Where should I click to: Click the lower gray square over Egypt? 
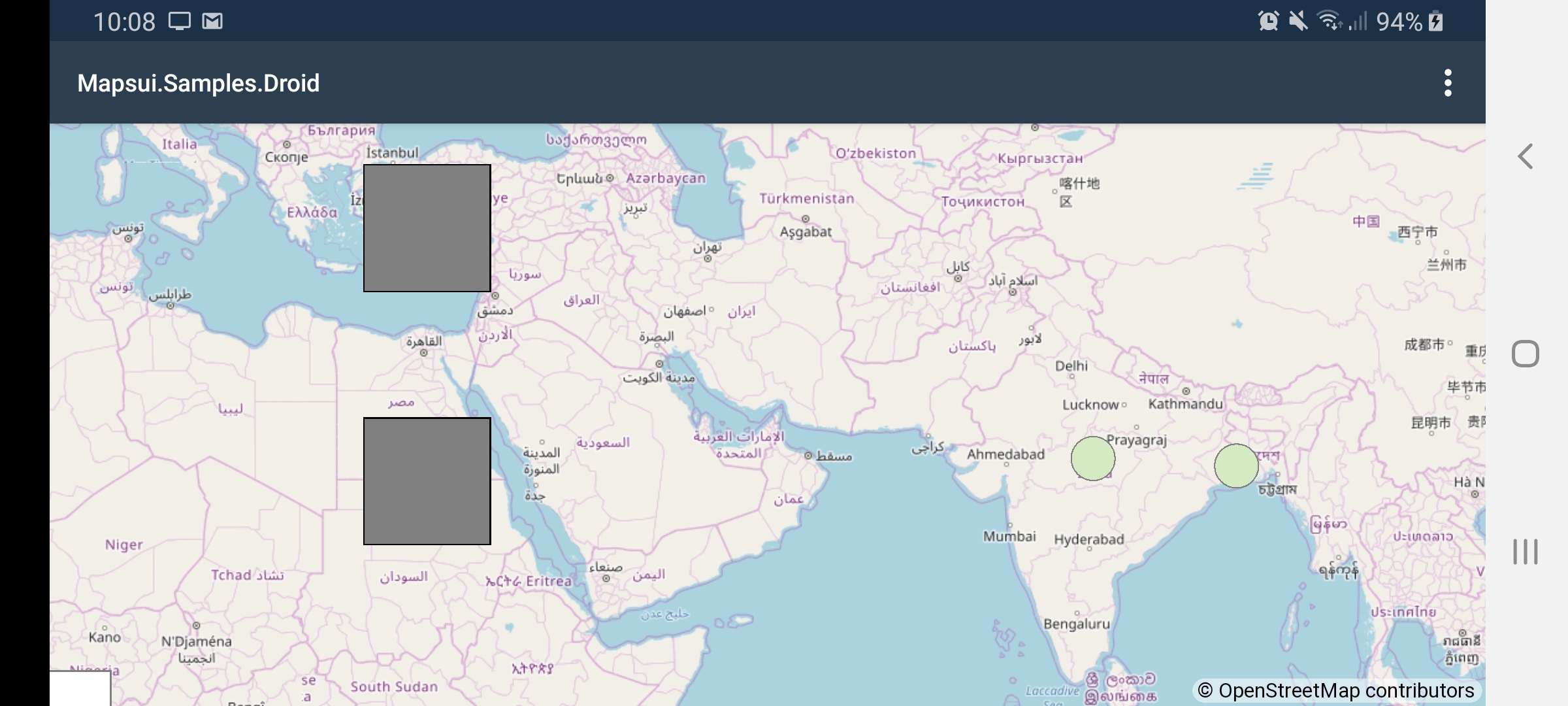click(x=427, y=481)
